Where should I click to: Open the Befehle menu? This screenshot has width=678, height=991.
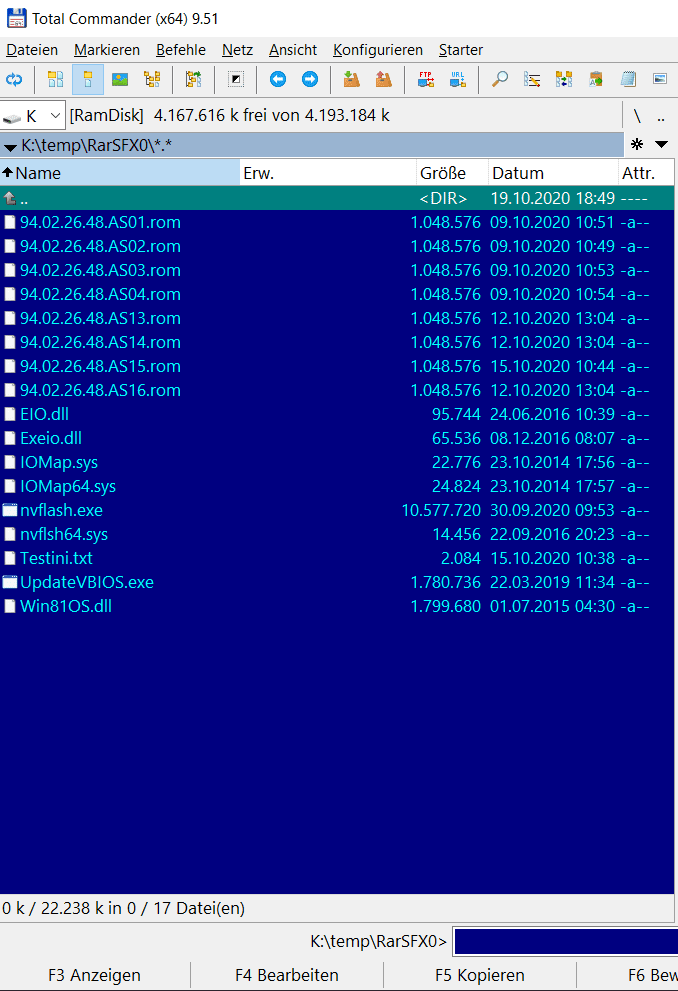pos(181,50)
